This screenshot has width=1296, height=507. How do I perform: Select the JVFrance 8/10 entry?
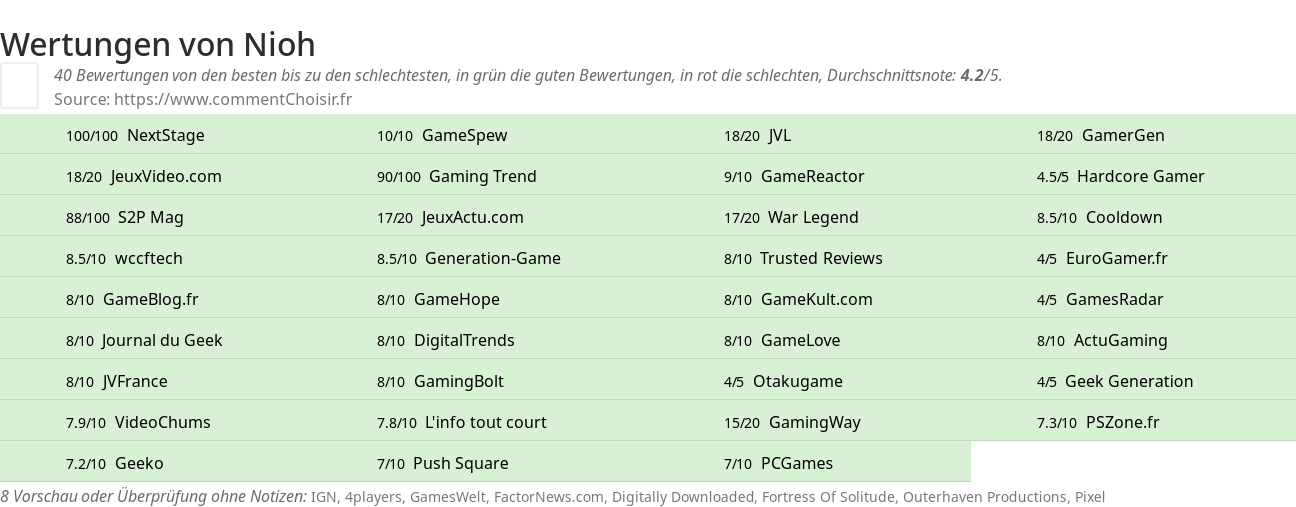117,381
